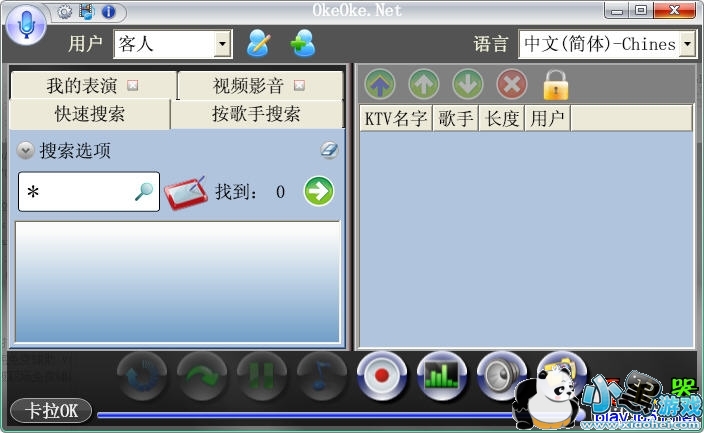Click the 卡拉OK button
The image size is (704, 433).
[51, 411]
